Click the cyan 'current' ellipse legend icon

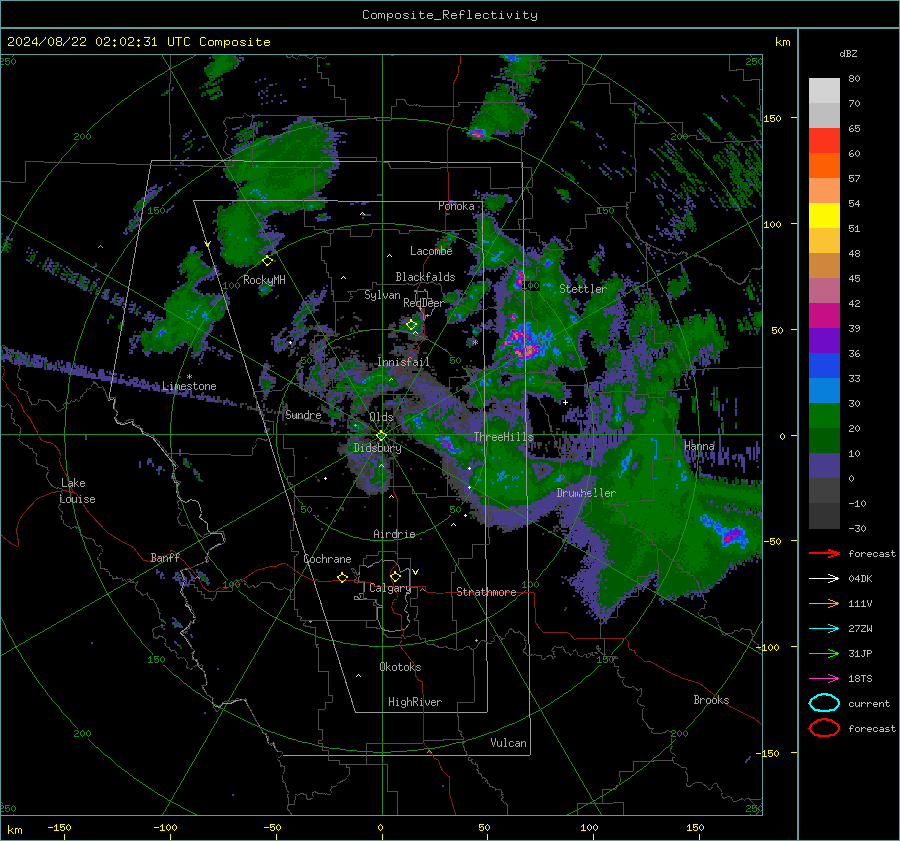[824, 703]
